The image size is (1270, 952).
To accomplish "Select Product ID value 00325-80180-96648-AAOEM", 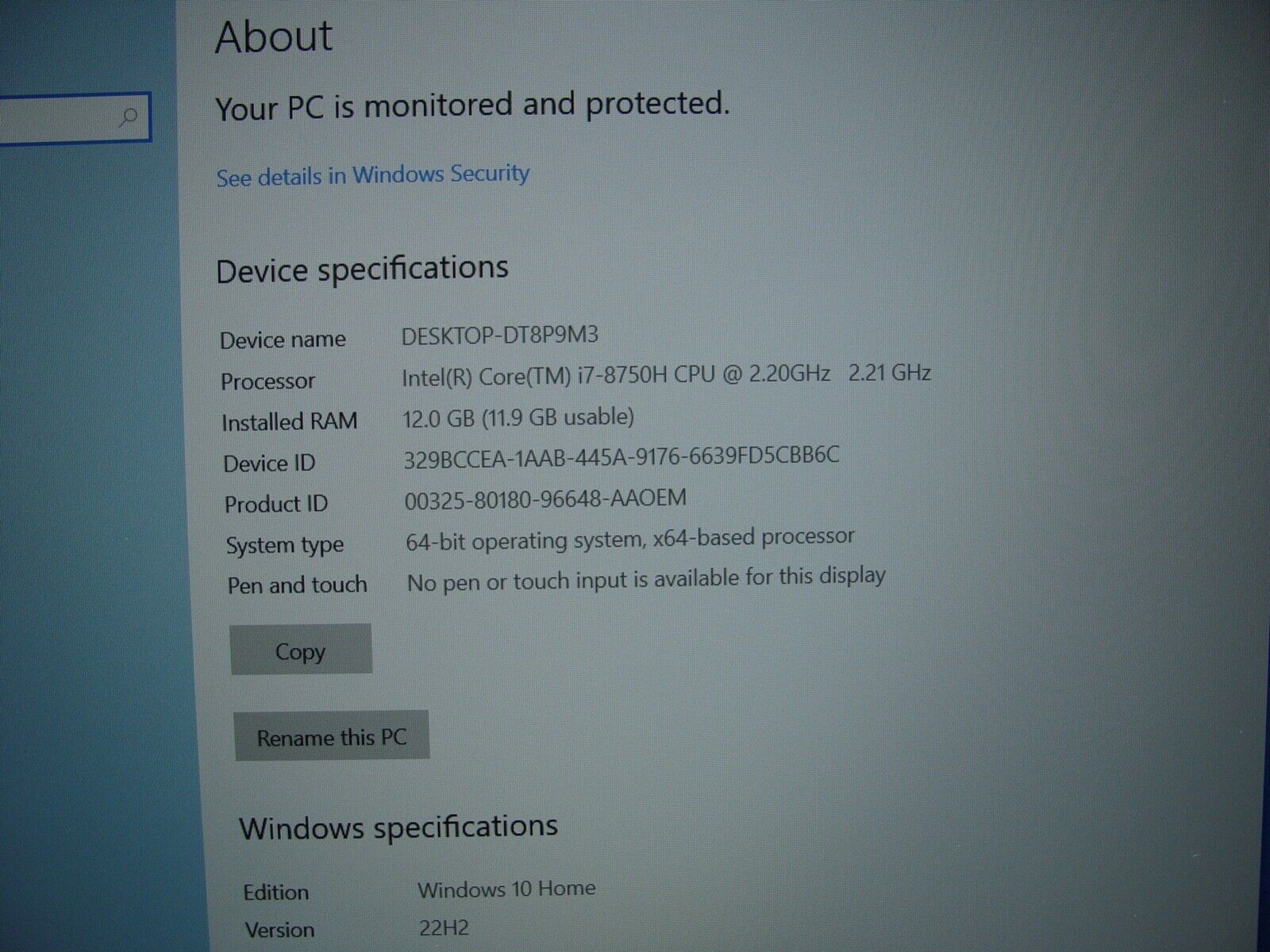I will [545, 499].
